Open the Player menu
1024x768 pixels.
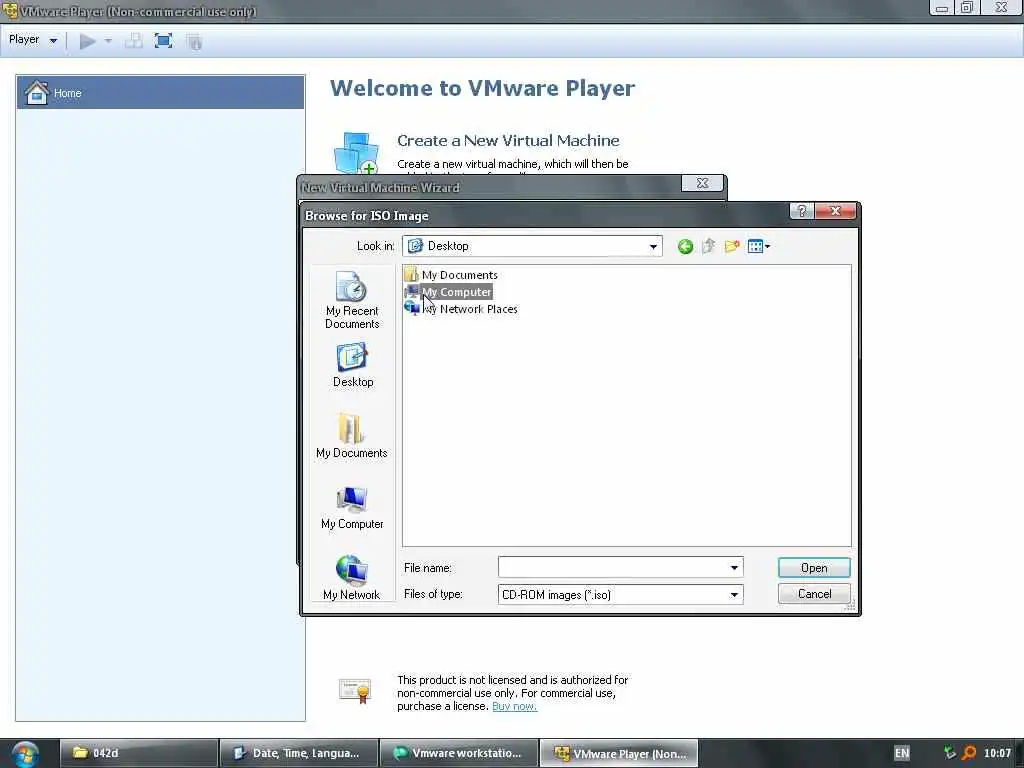coord(33,40)
